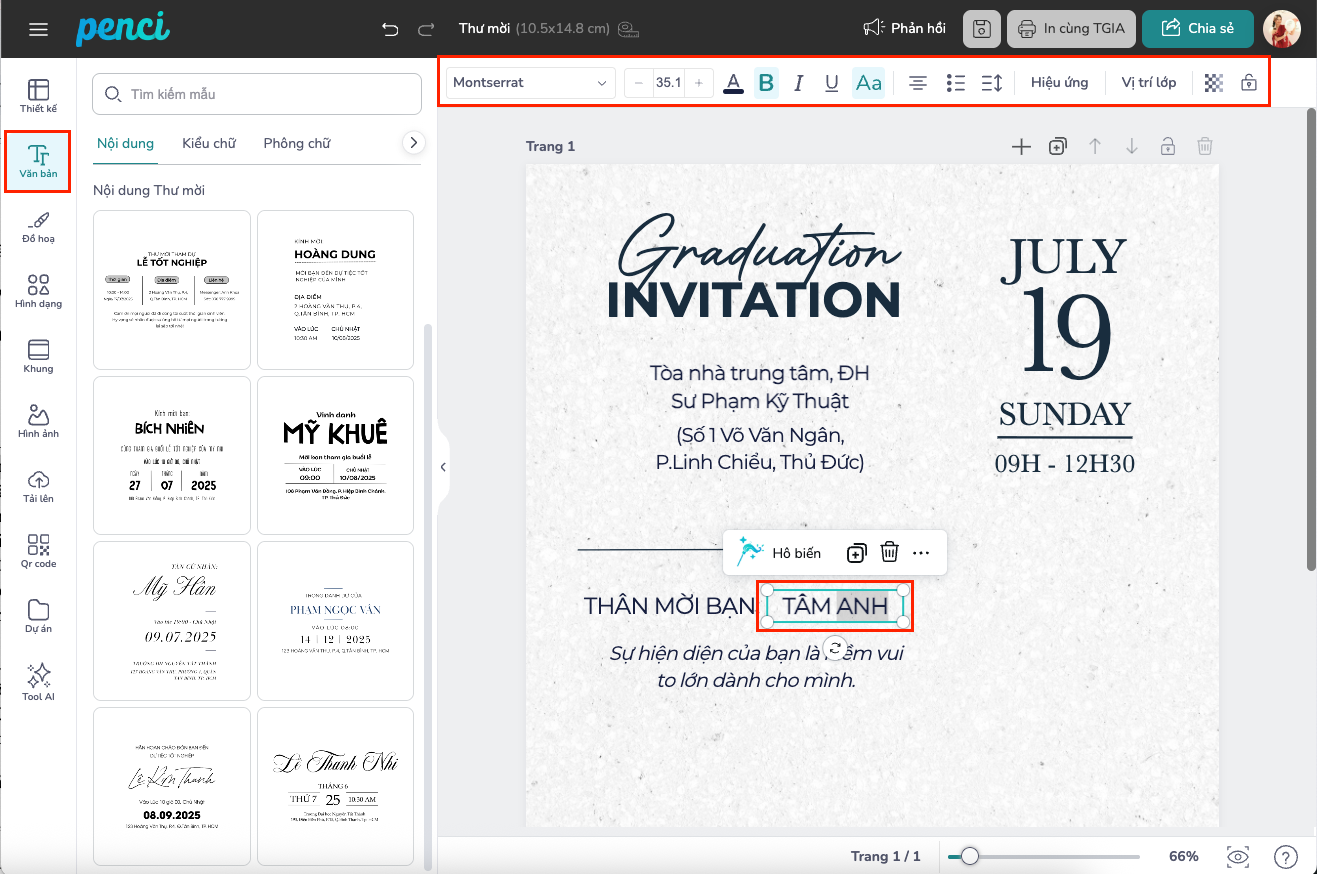The width and height of the screenshot is (1317, 874).
Task: Click the Tìm kiếm mẫu search field
Action: [257, 94]
